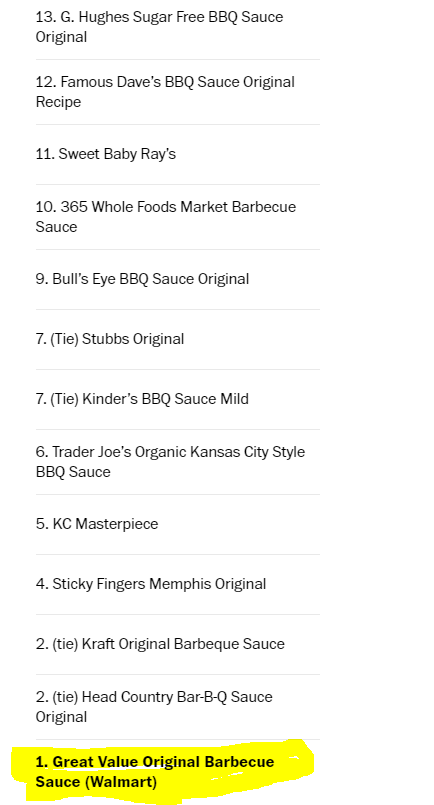
Task: Select 365 Whole Foods Market Barbecue Sauce
Action: tap(166, 217)
